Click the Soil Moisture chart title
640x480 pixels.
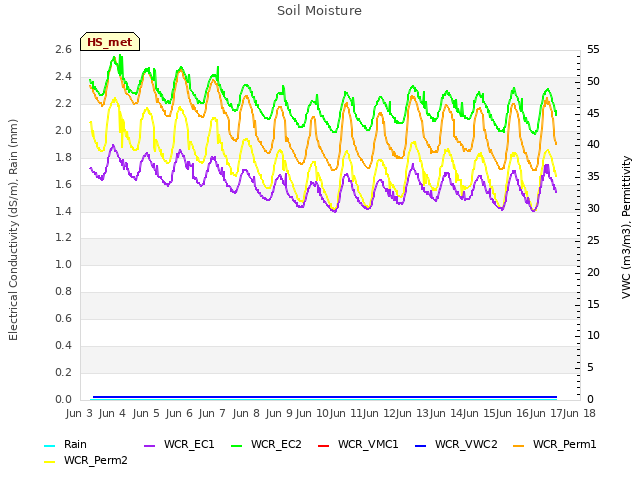pyautogui.click(x=319, y=11)
